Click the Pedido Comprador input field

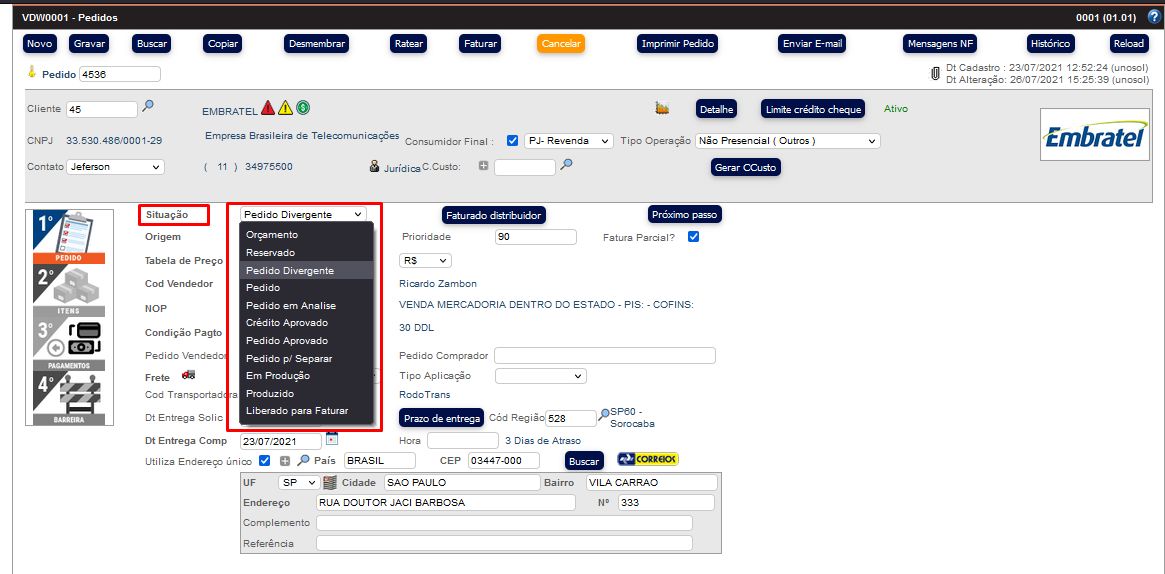point(605,356)
